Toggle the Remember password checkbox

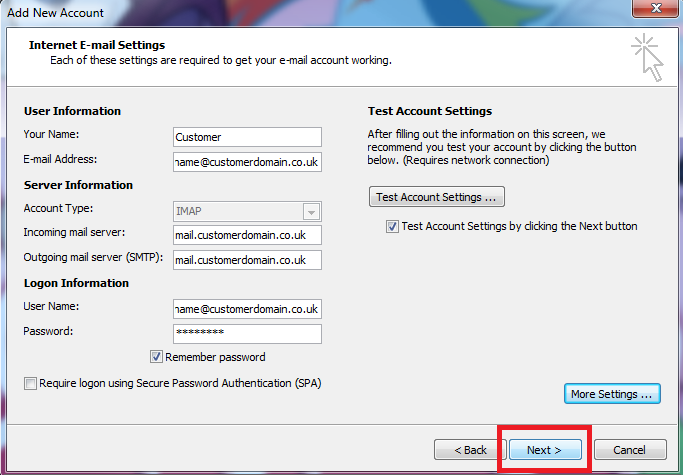point(157,357)
